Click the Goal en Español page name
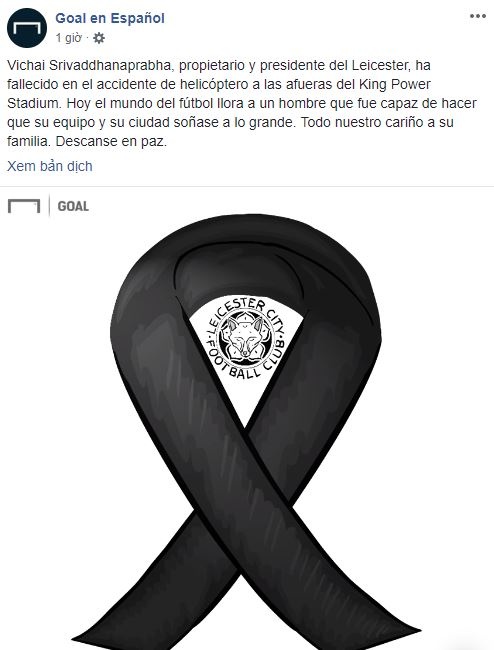 click(110, 18)
